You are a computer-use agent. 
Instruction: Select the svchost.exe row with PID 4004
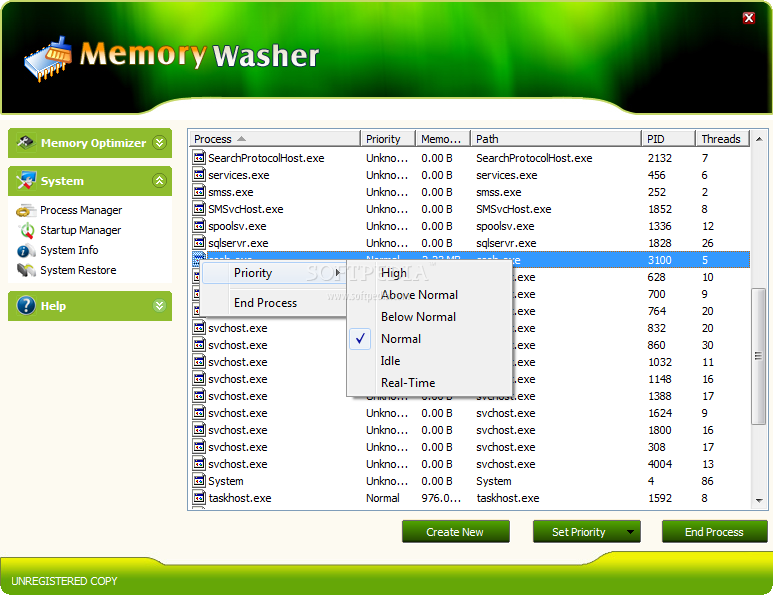(471, 464)
